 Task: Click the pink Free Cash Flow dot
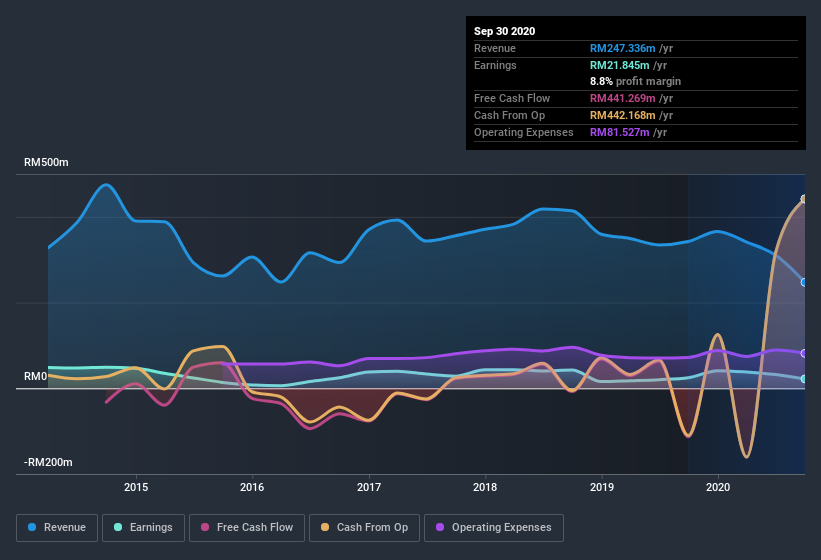click(x=205, y=527)
